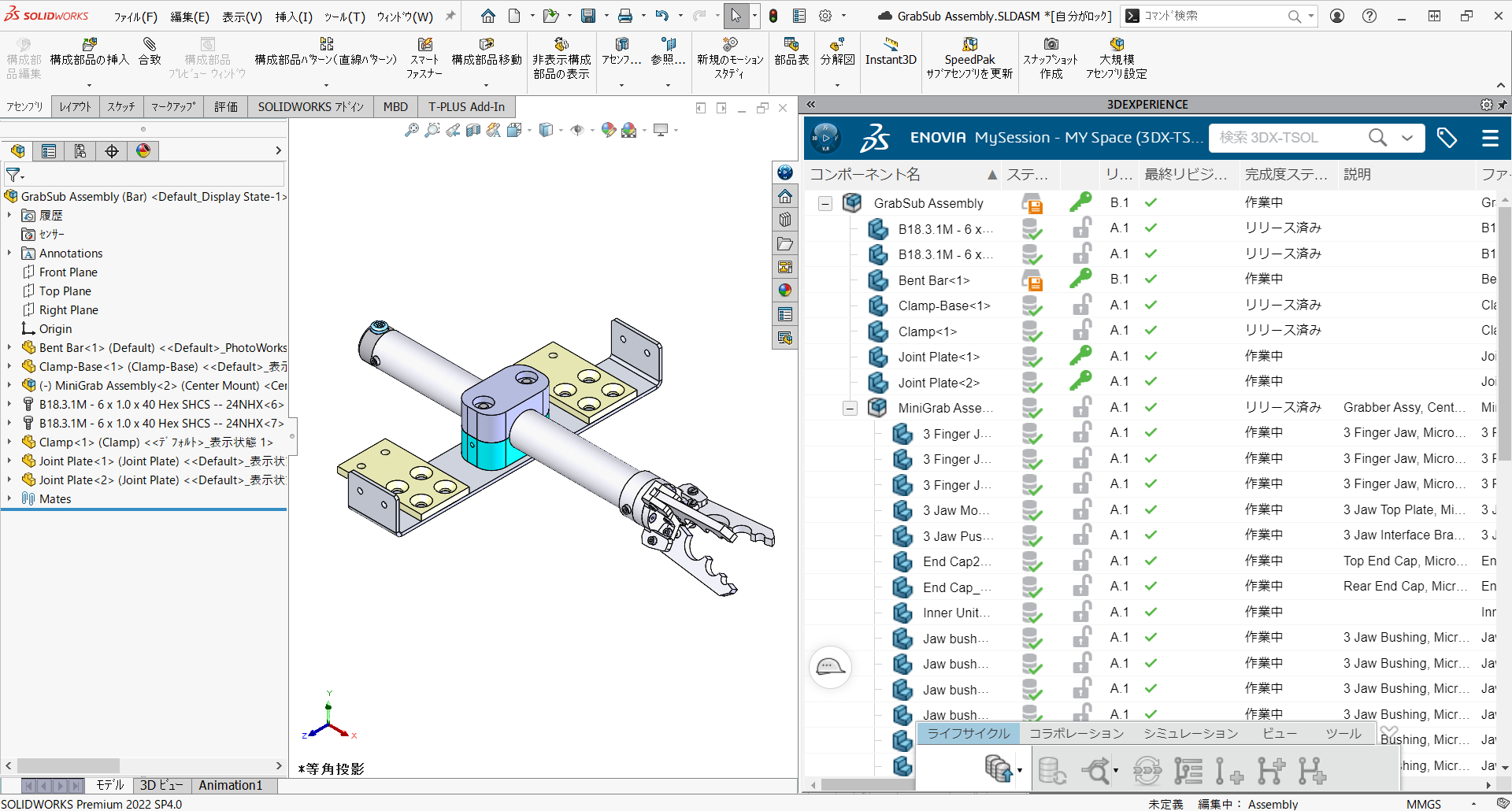Expand Bent Bar<1> in the feature tree
This screenshot has width=1512, height=811.
[9, 347]
